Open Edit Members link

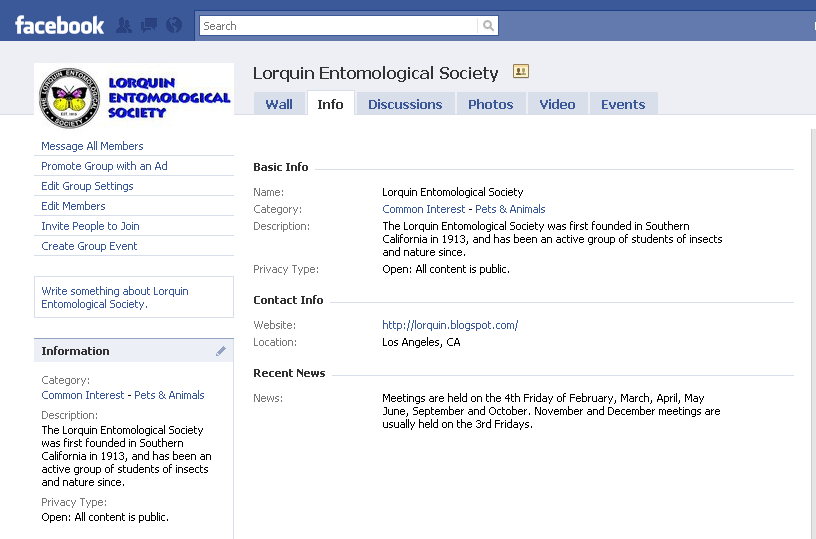click(x=73, y=206)
